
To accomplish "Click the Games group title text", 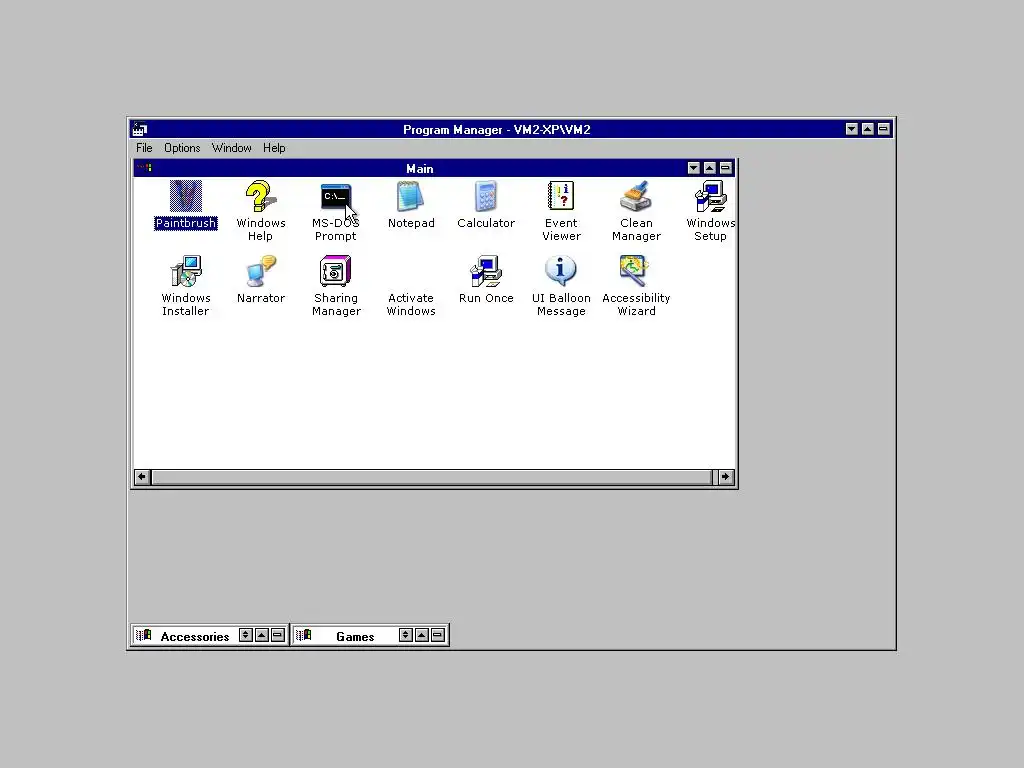I will [x=355, y=636].
